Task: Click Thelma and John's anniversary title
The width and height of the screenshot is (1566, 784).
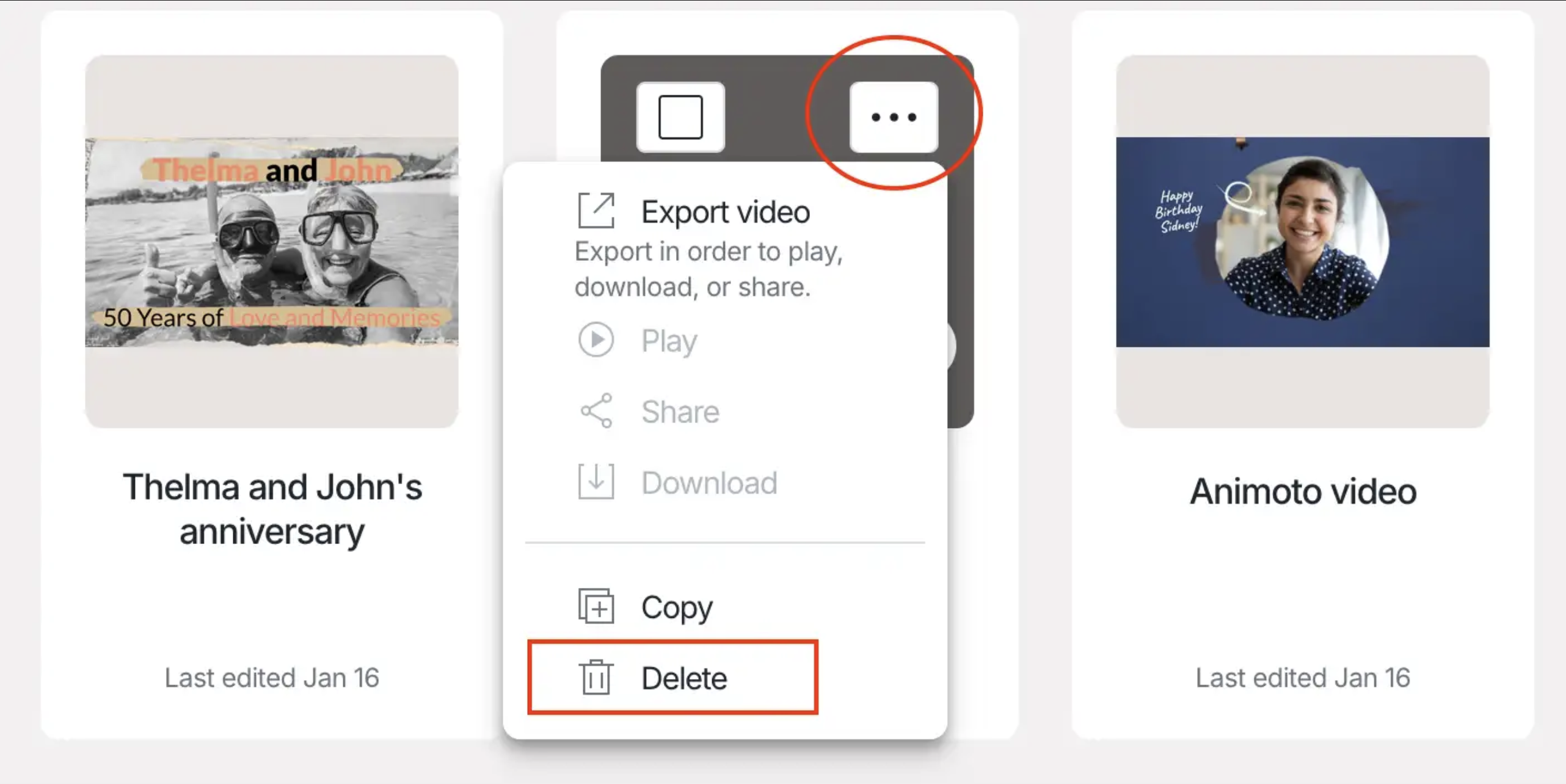Action: coord(272,509)
